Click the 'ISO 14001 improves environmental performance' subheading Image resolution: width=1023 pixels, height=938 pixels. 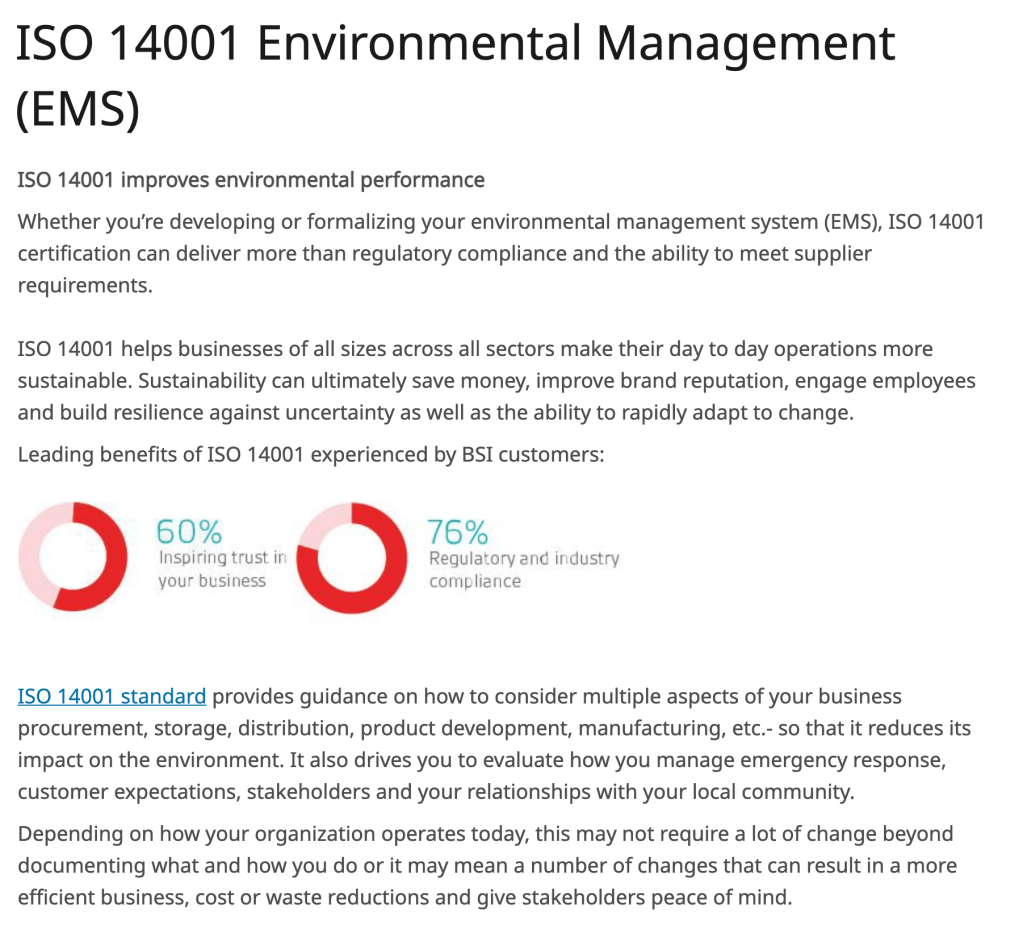pos(251,180)
